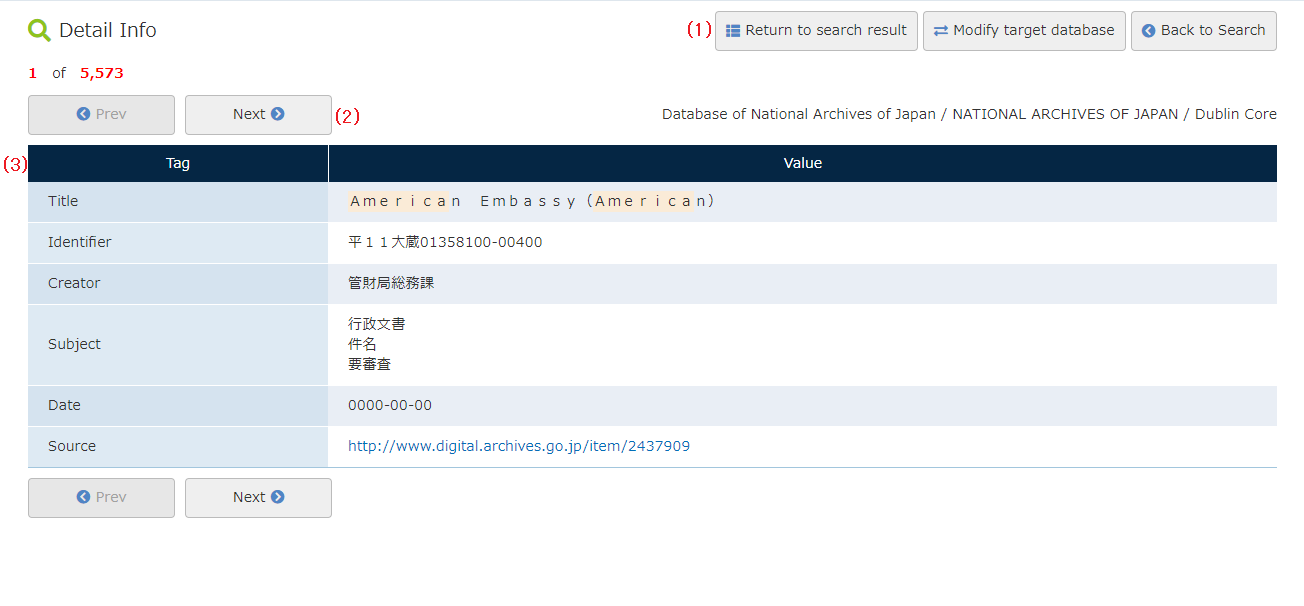Click the Next button below the table

pos(258,498)
